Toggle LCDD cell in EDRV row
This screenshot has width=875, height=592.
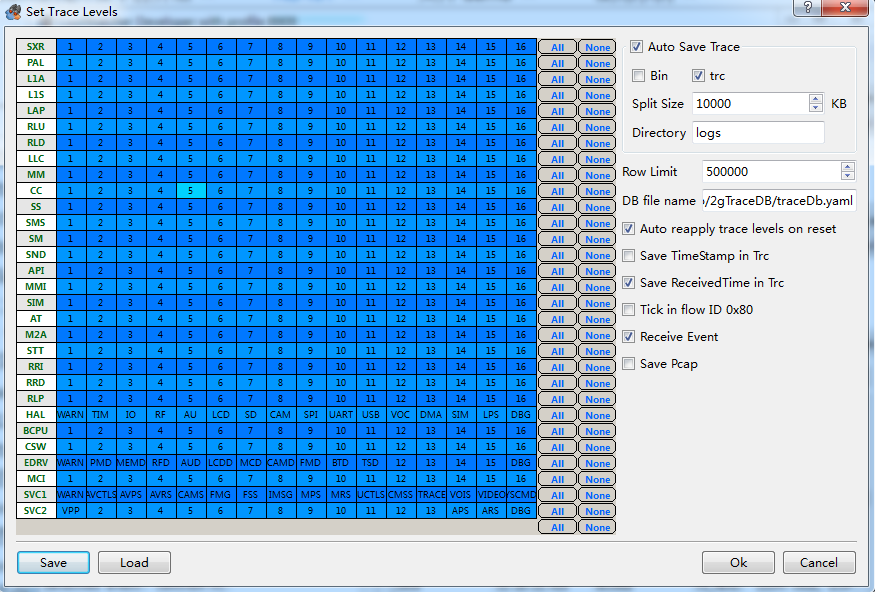point(221,463)
